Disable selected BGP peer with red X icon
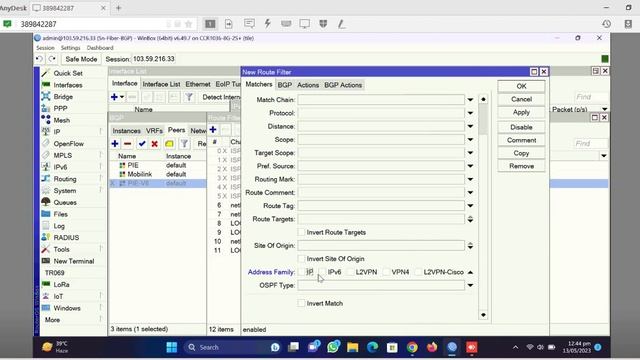 coord(154,144)
